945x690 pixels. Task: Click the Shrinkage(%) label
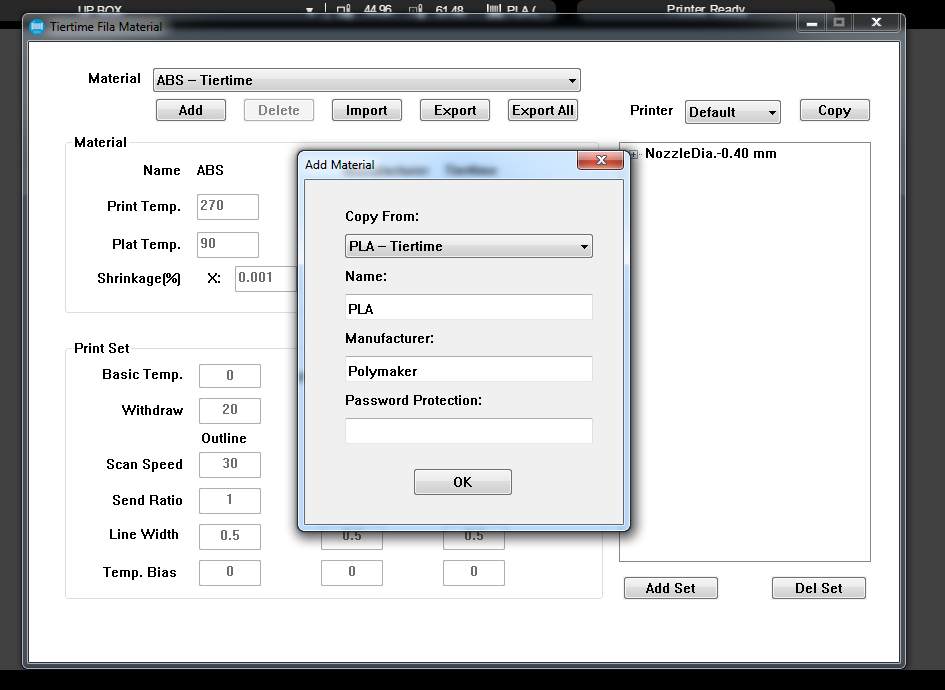point(139,278)
